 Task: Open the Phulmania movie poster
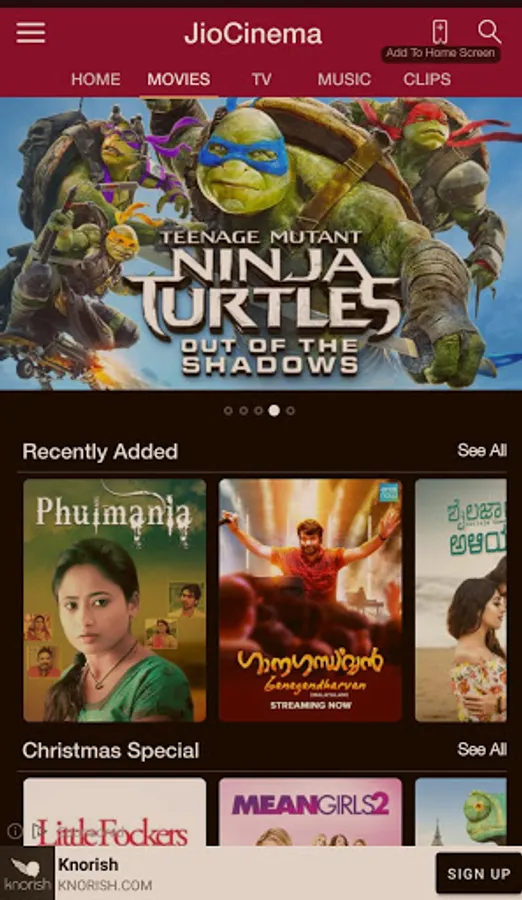pyautogui.click(x=115, y=600)
